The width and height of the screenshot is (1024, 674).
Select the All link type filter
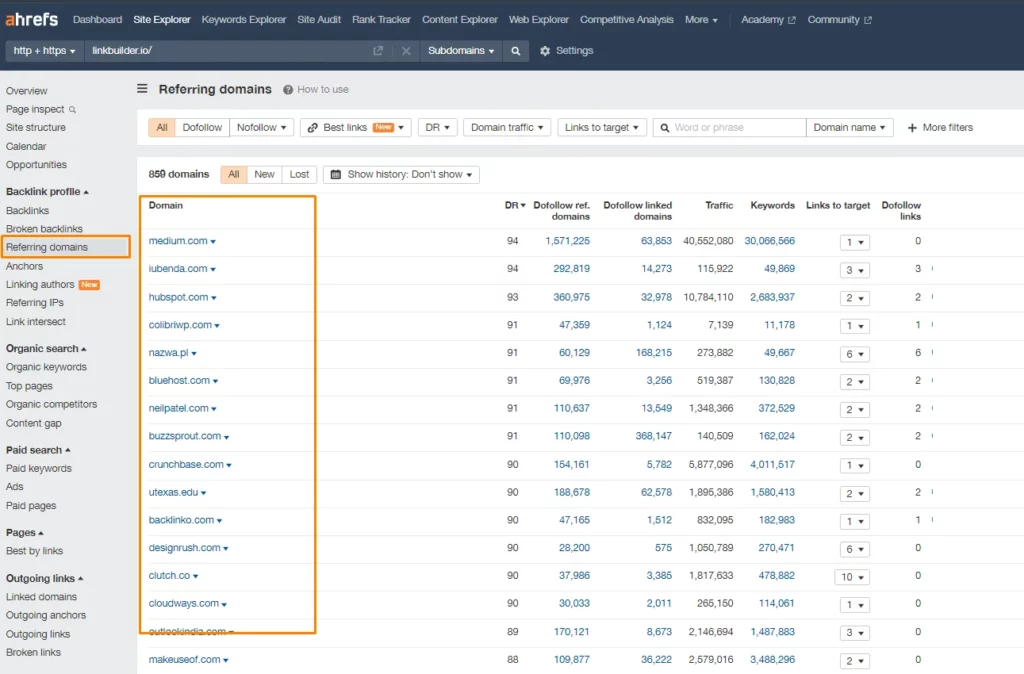[x=162, y=127]
